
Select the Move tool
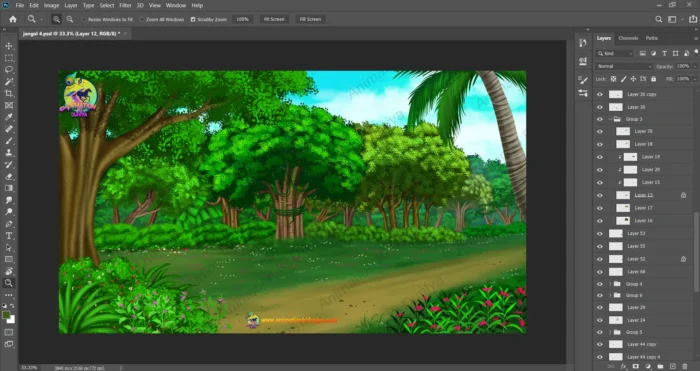[x=8, y=46]
